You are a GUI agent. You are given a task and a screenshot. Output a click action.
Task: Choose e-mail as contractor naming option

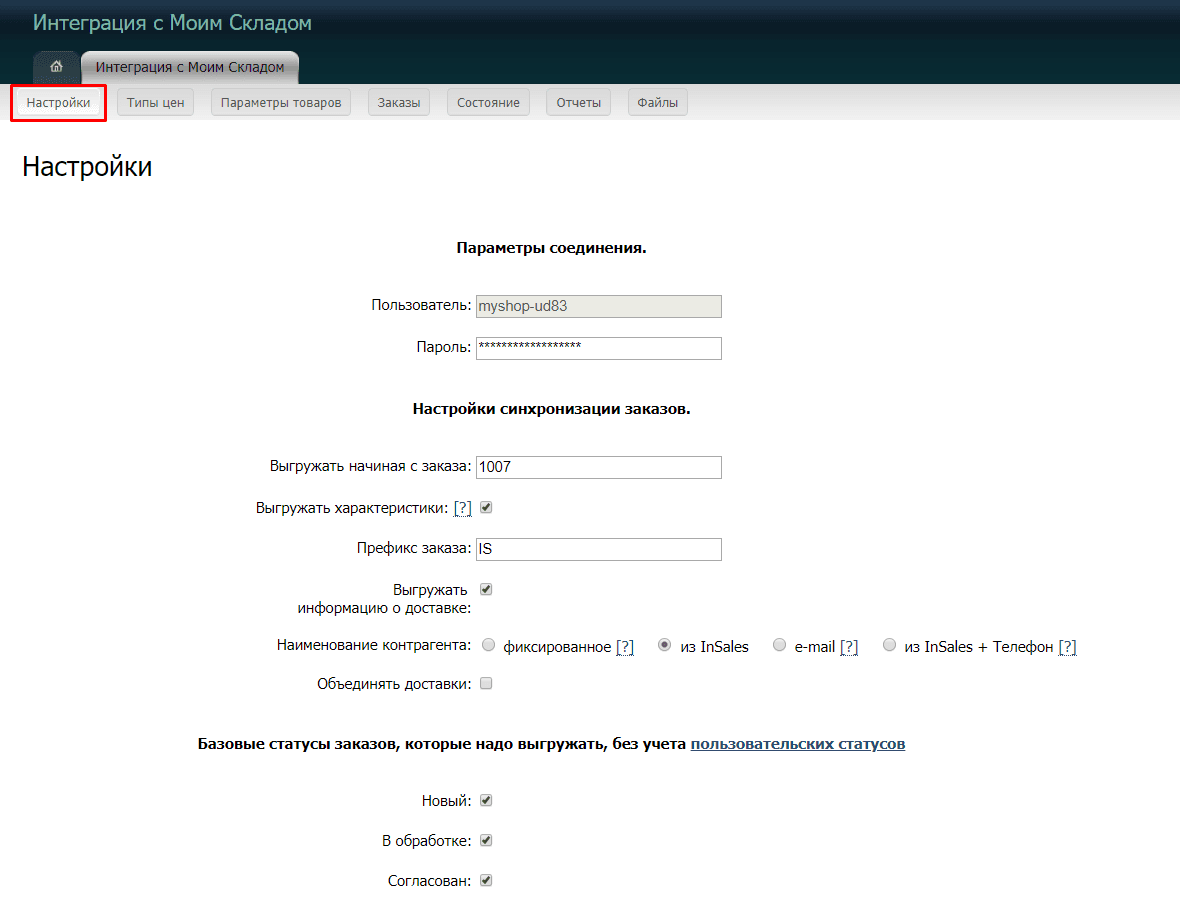tap(779, 646)
